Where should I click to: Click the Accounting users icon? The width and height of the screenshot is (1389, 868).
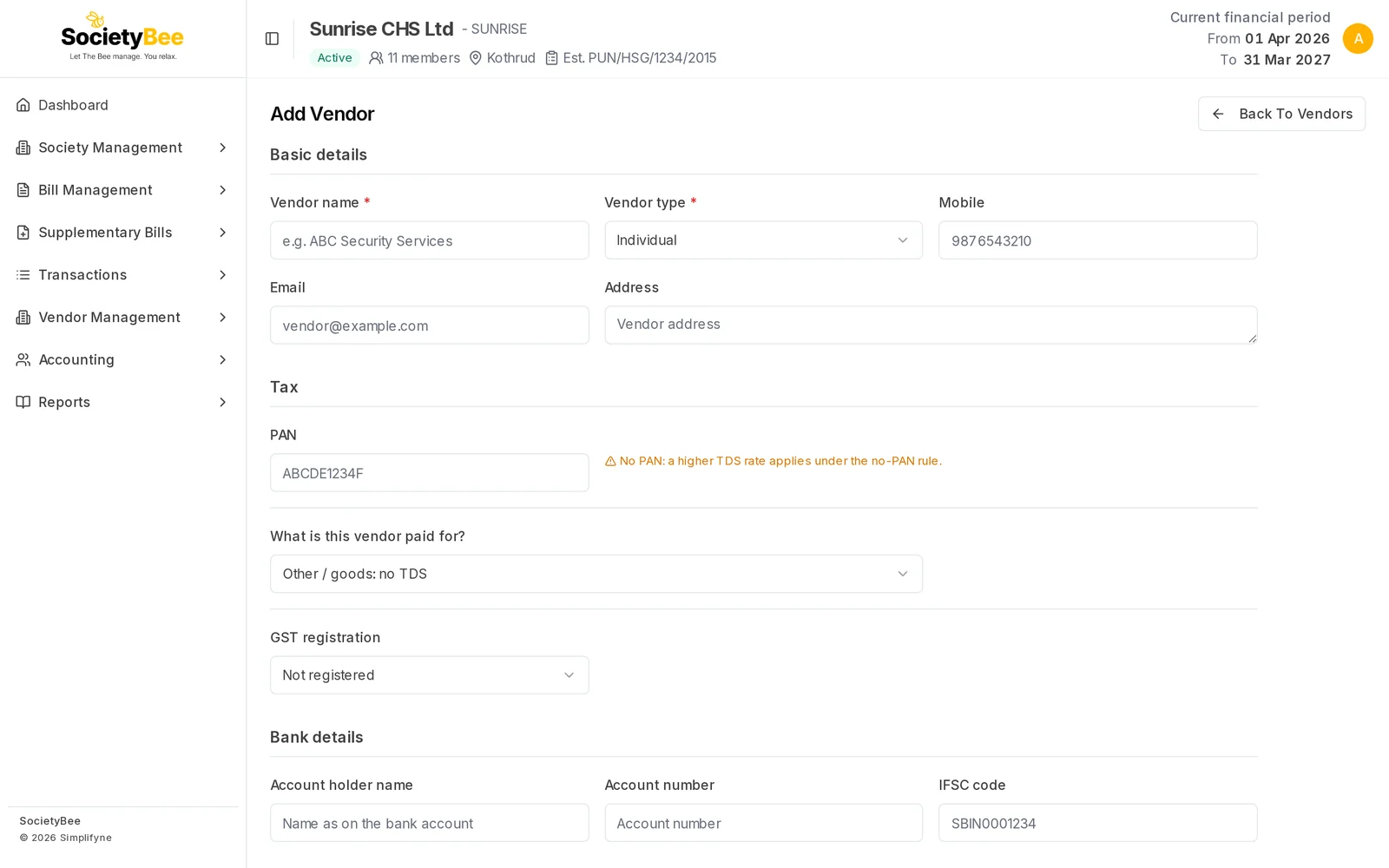coord(23,359)
